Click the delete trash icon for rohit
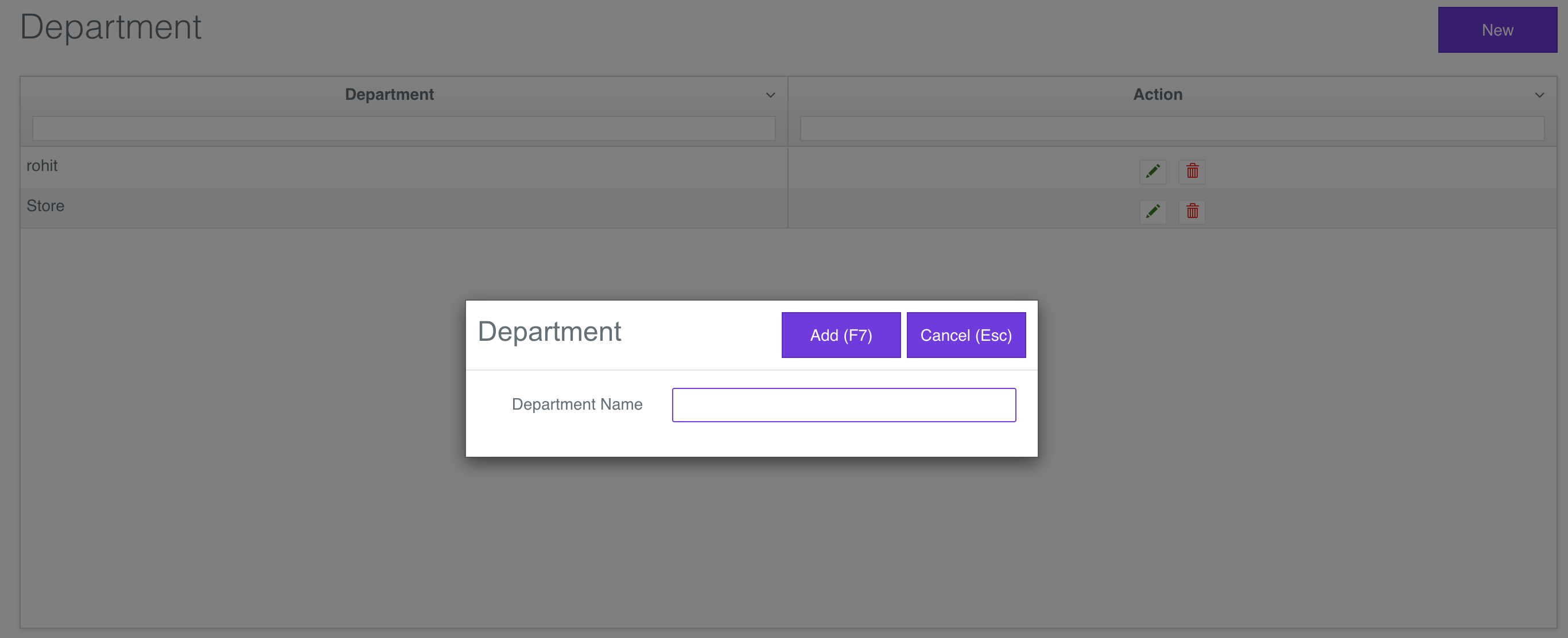This screenshot has height=638, width=1568. coord(1192,172)
